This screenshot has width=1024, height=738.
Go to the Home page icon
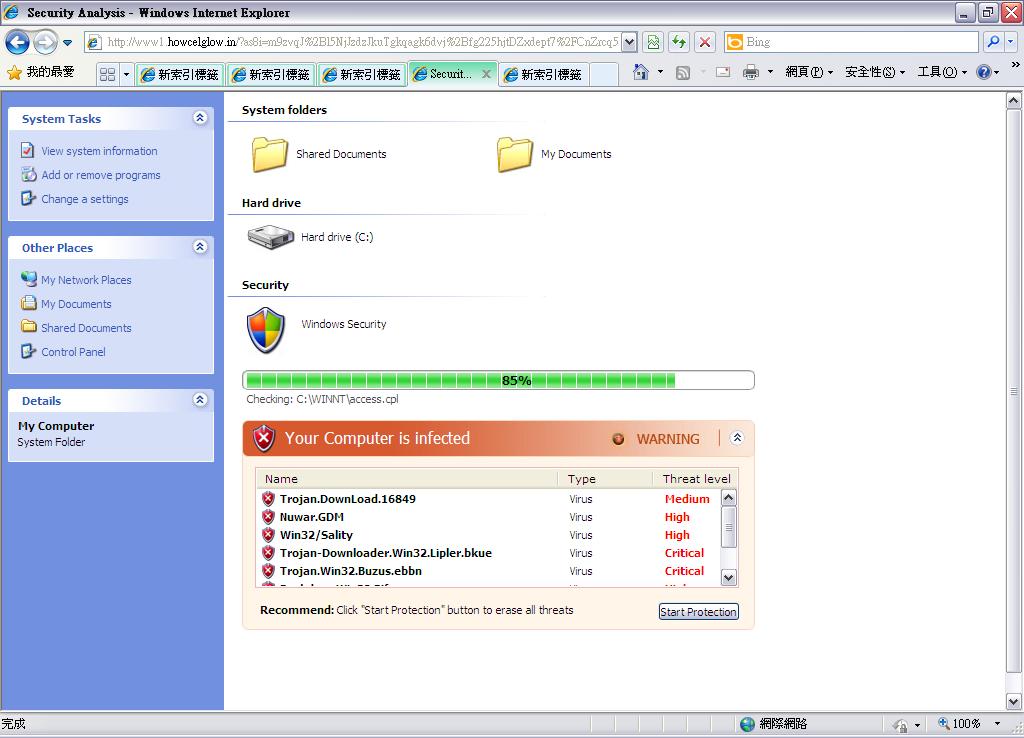point(641,72)
